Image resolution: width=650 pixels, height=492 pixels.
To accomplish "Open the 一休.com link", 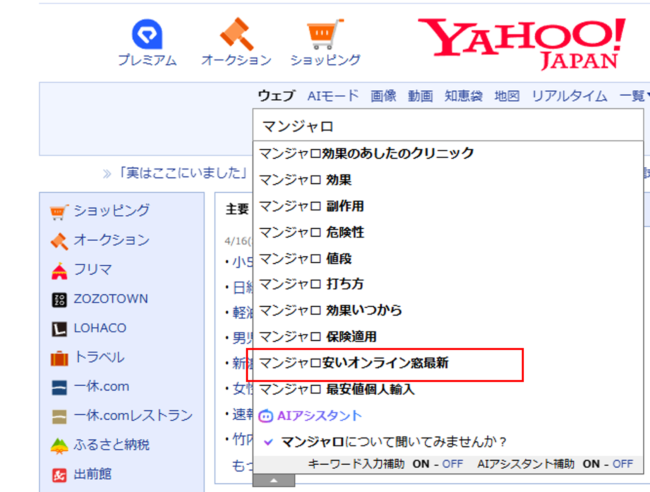I will 101,386.
